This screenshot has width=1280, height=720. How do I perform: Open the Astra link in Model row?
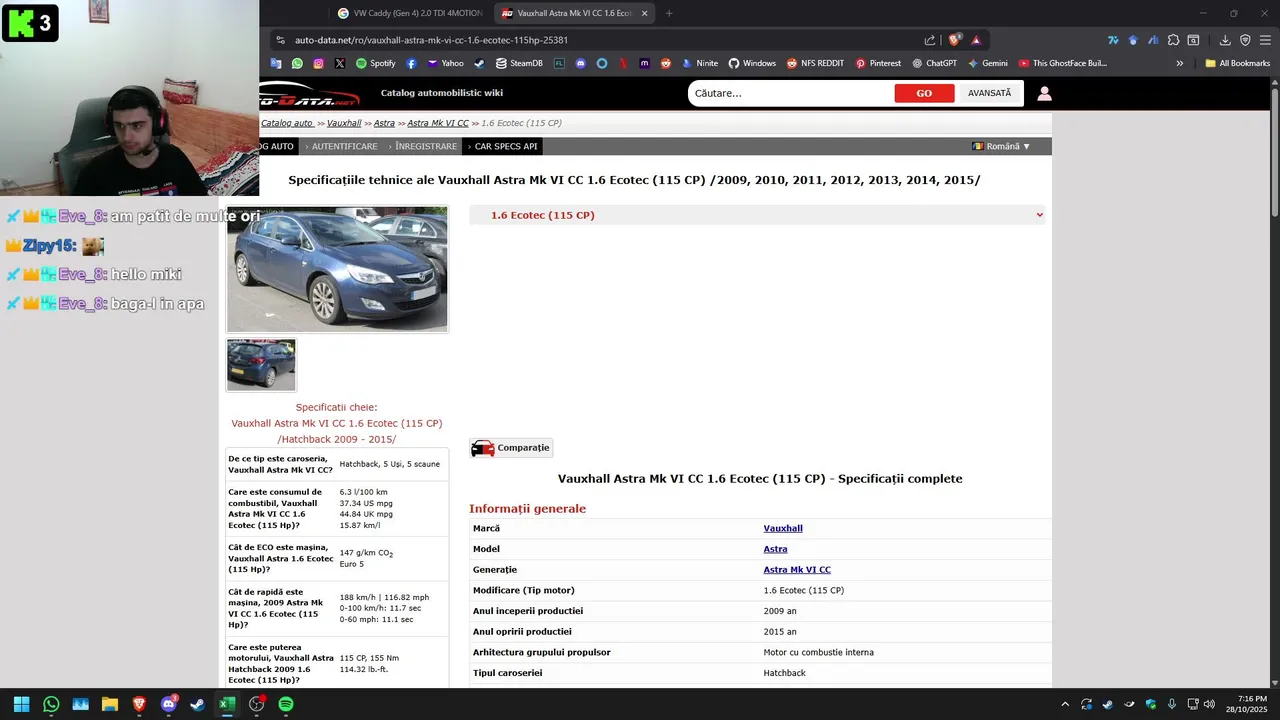click(775, 549)
